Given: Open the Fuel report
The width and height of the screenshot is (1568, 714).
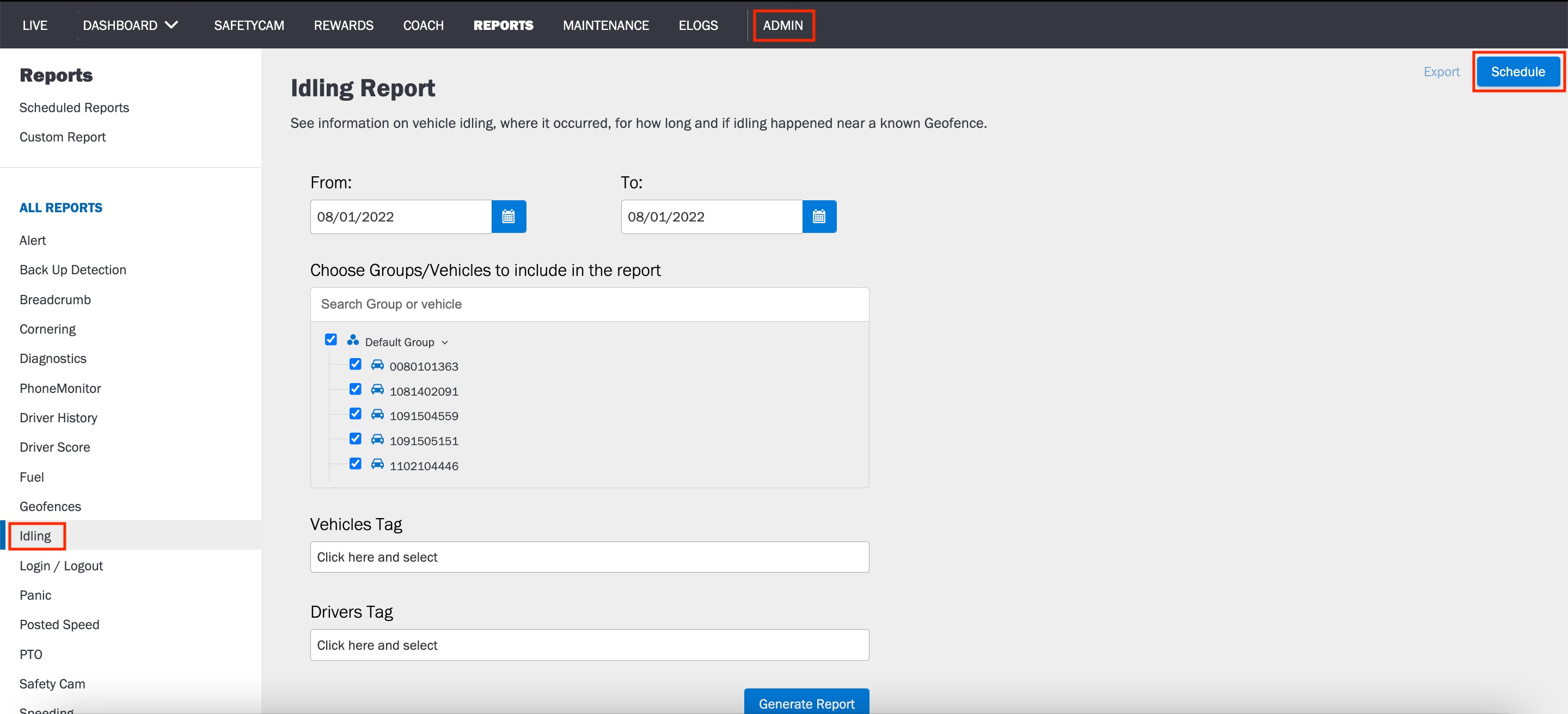Looking at the screenshot, I should pyautogui.click(x=32, y=477).
